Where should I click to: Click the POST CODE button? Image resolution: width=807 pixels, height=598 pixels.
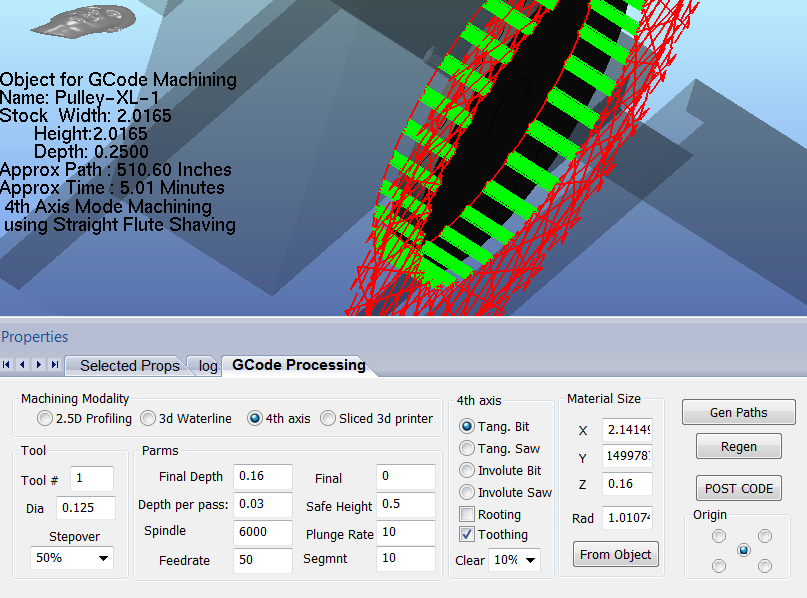(739, 488)
